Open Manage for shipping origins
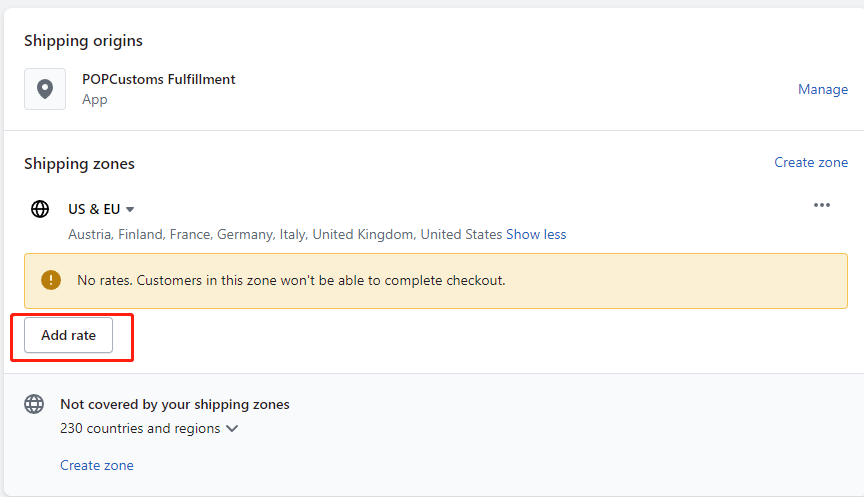Screen dimensions: 864x497 (823, 89)
